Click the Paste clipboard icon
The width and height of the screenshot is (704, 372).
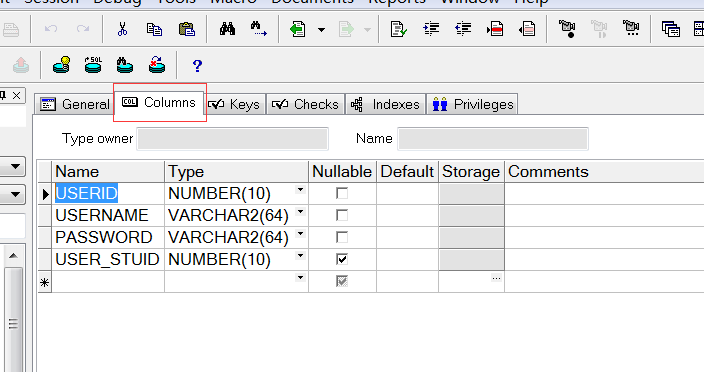187,29
